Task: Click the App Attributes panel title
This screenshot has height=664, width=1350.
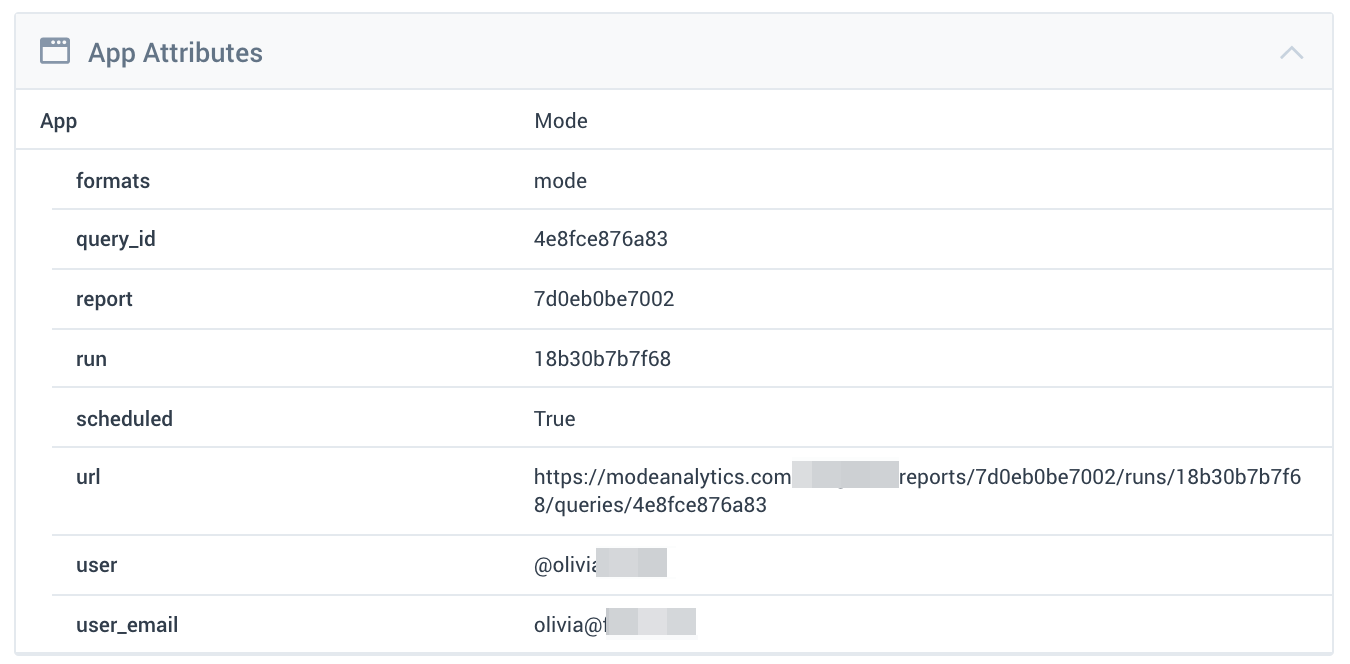Action: click(175, 52)
